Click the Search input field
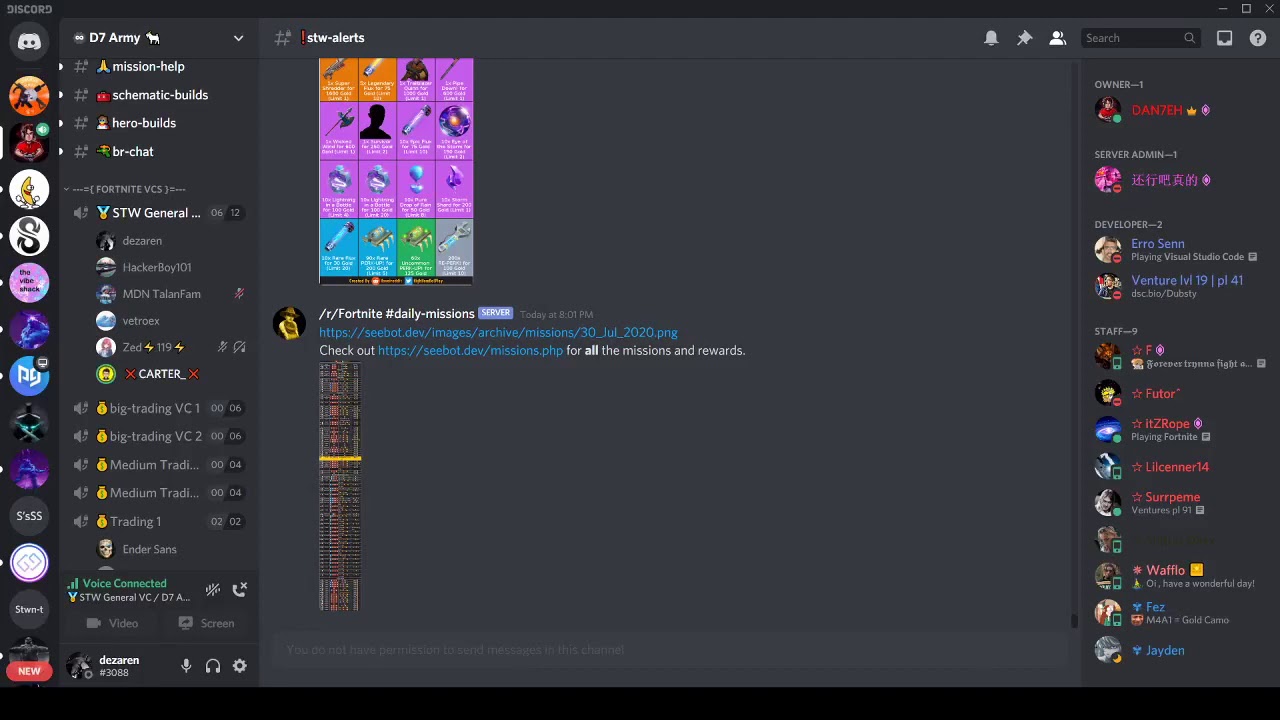The image size is (1280, 720). pos(1140,38)
